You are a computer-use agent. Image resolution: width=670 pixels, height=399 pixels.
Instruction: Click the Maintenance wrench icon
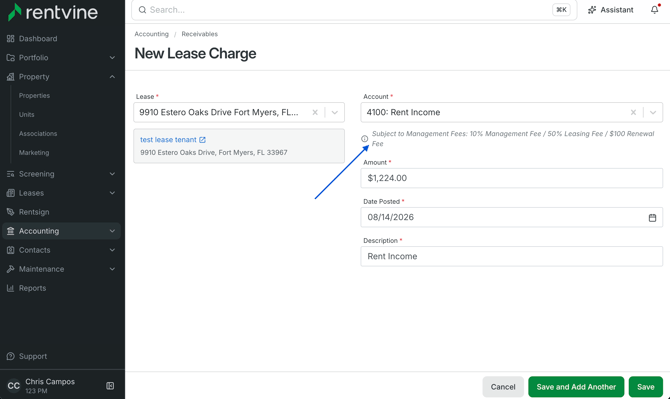pyautogui.click(x=11, y=269)
